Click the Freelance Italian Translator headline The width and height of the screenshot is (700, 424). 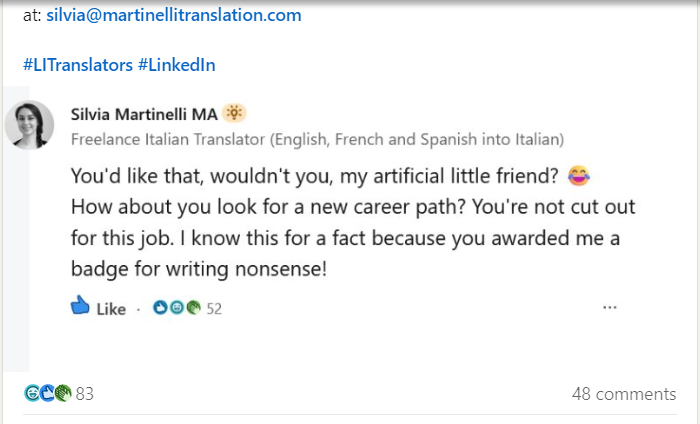pos(317,139)
